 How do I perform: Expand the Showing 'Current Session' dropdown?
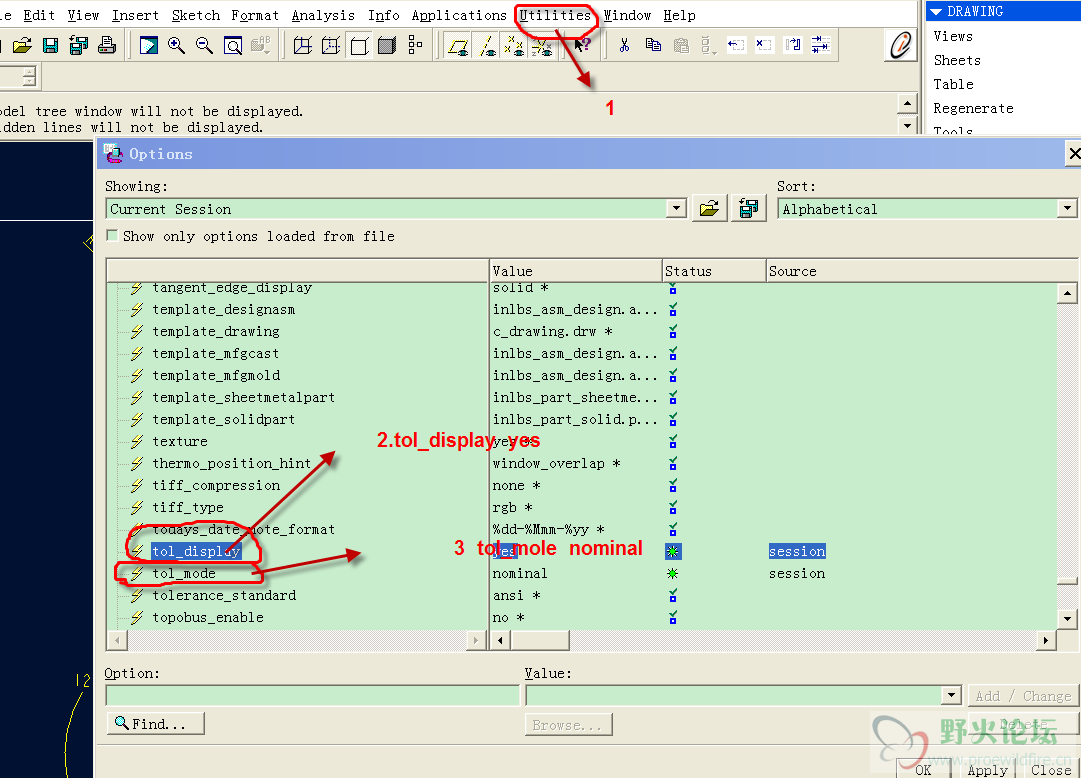(x=677, y=209)
